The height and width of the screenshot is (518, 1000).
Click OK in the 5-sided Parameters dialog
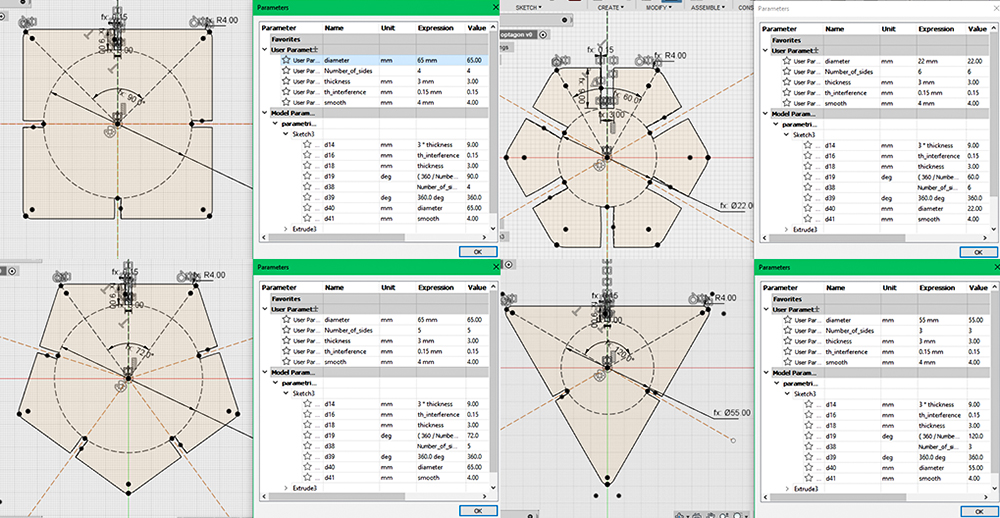click(478, 510)
